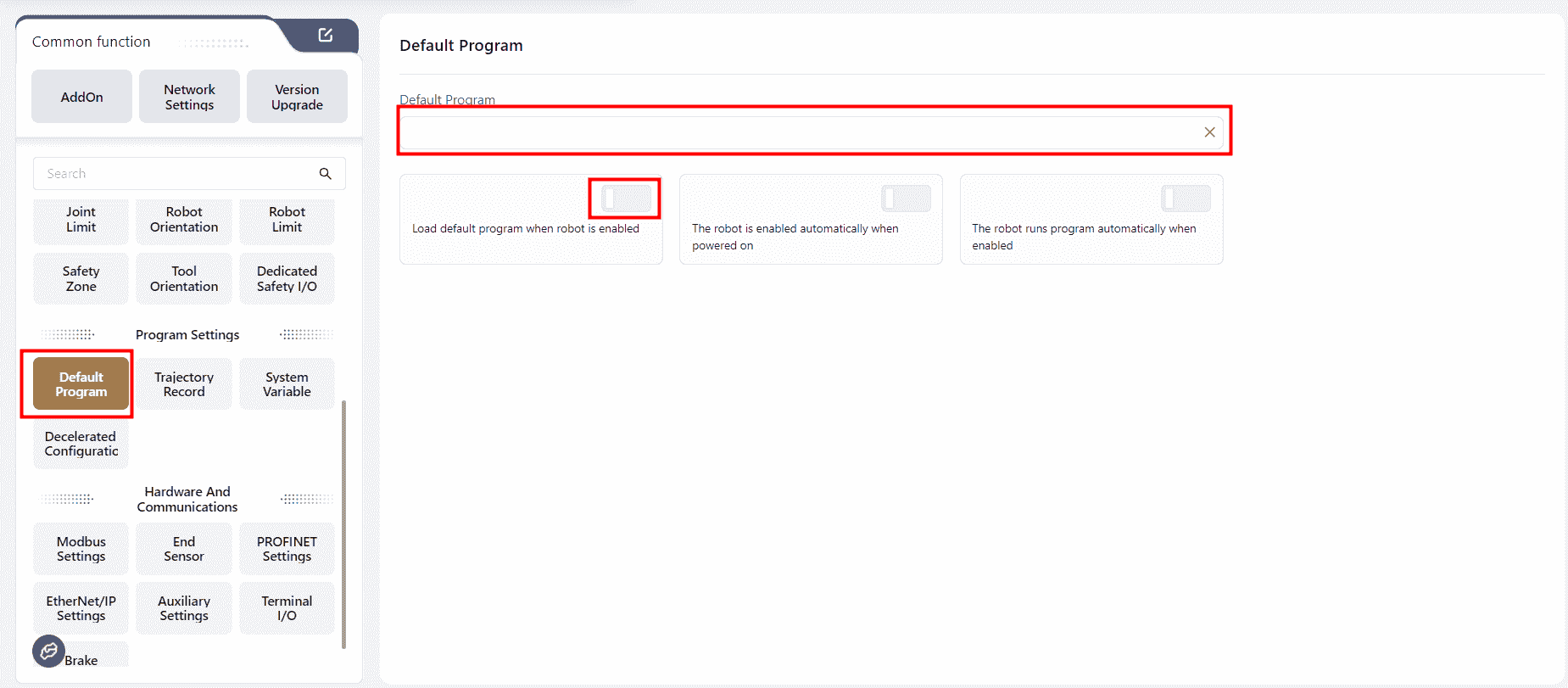Open the Default Program menu item
This screenshot has height=688, width=1568.
tap(81, 384)
